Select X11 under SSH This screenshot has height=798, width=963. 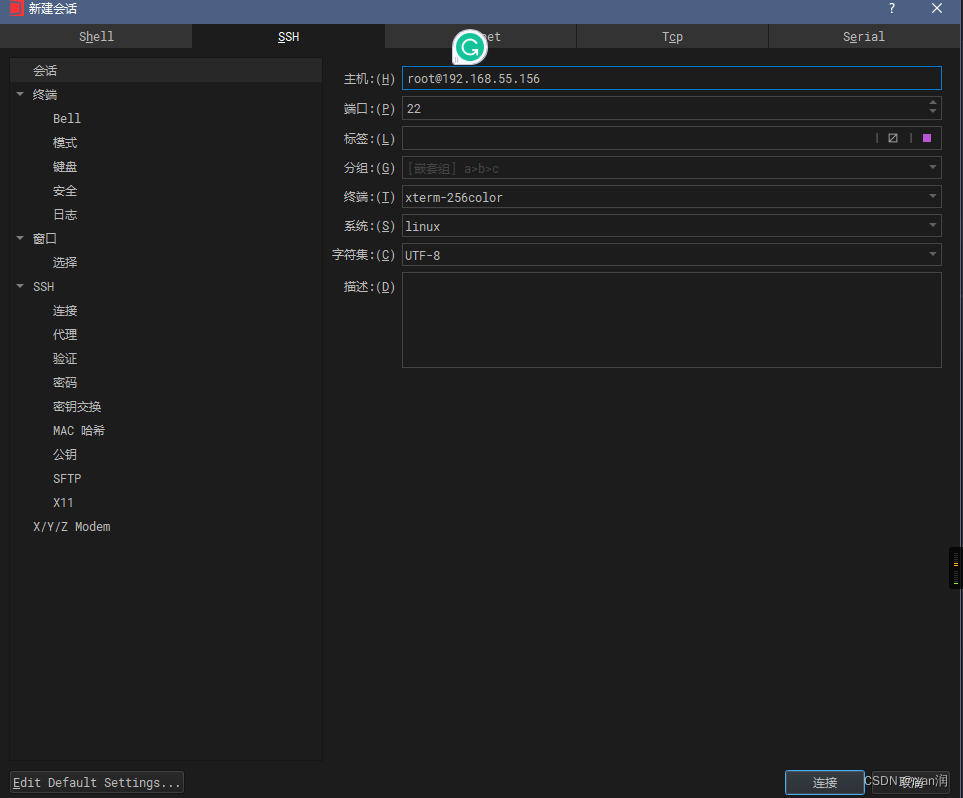tap(63, 502)
